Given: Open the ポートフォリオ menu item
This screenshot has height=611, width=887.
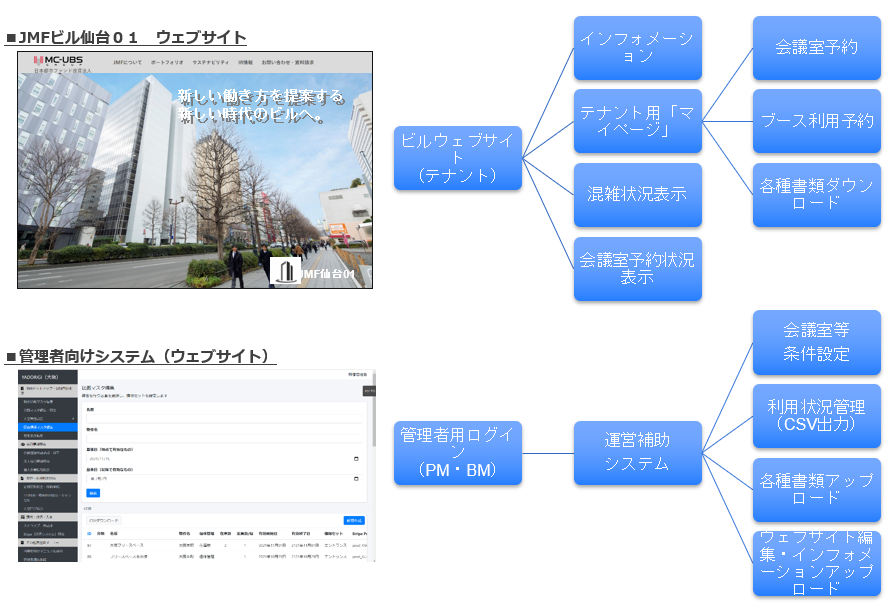Looking at the screenshot, I should point(166,61).
